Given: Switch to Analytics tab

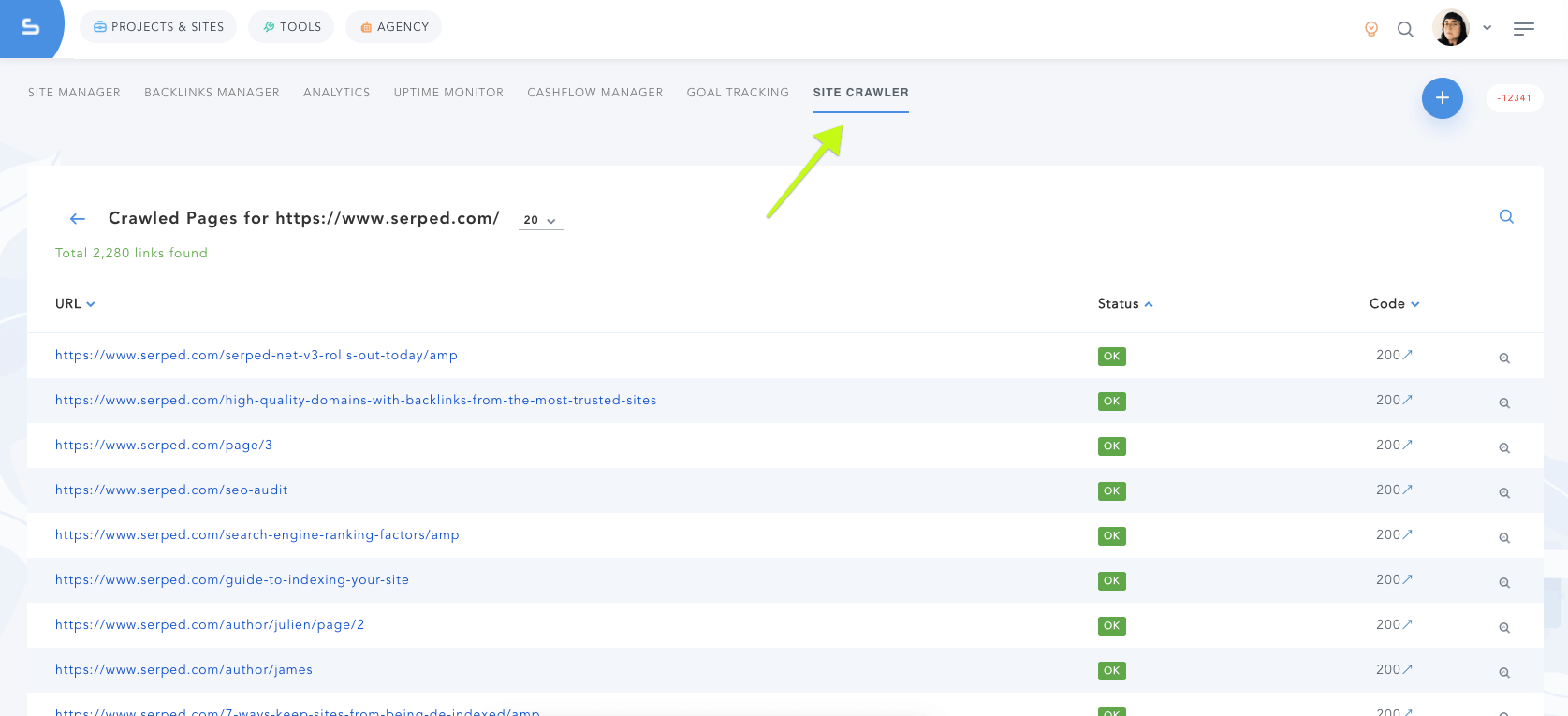Looking at the screenshot, I should click(337, 93).
